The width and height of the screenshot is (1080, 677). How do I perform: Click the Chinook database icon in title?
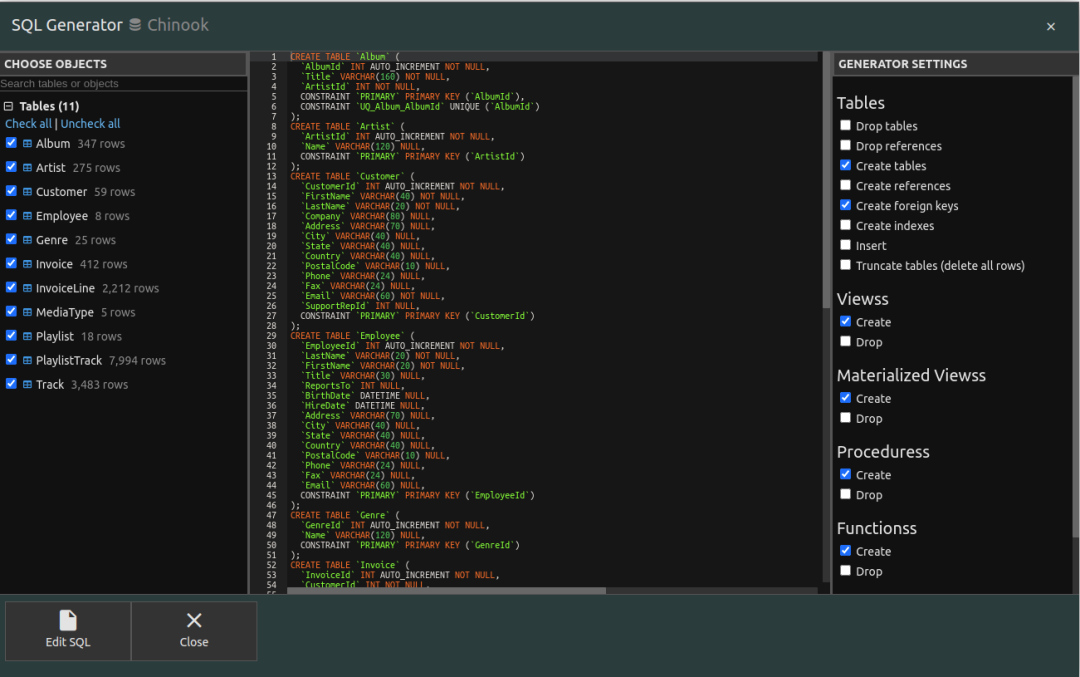[135, 25]
